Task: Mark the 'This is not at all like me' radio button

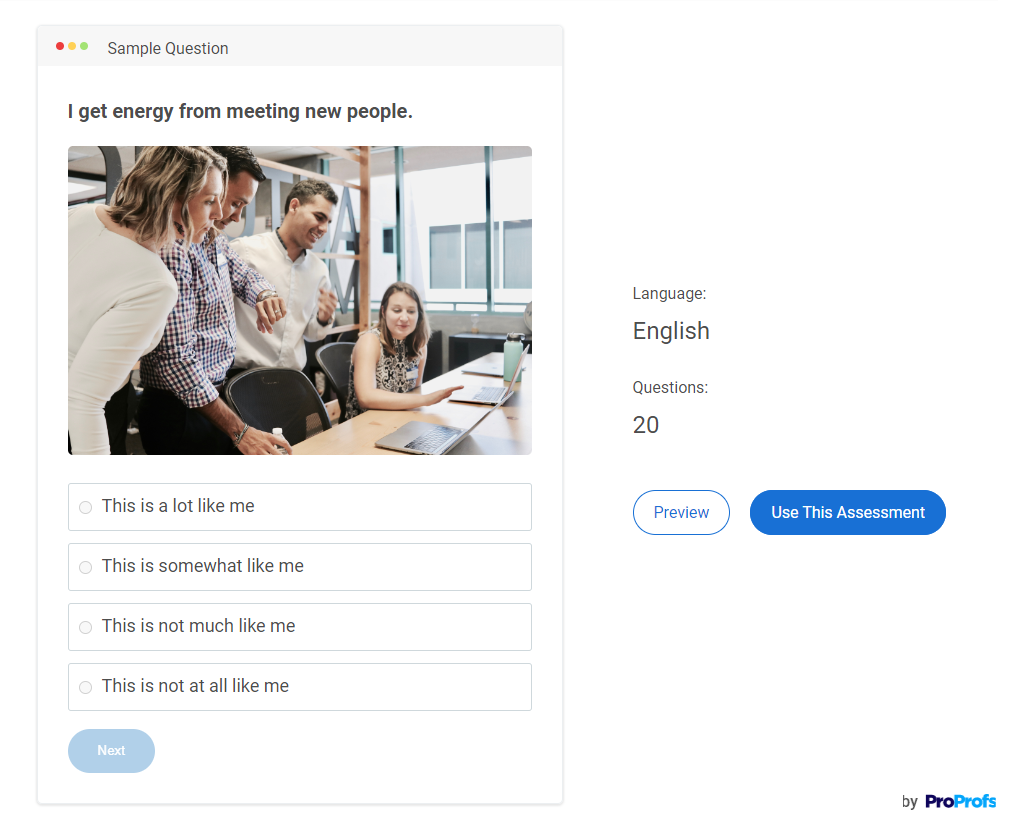Action: 85,688
